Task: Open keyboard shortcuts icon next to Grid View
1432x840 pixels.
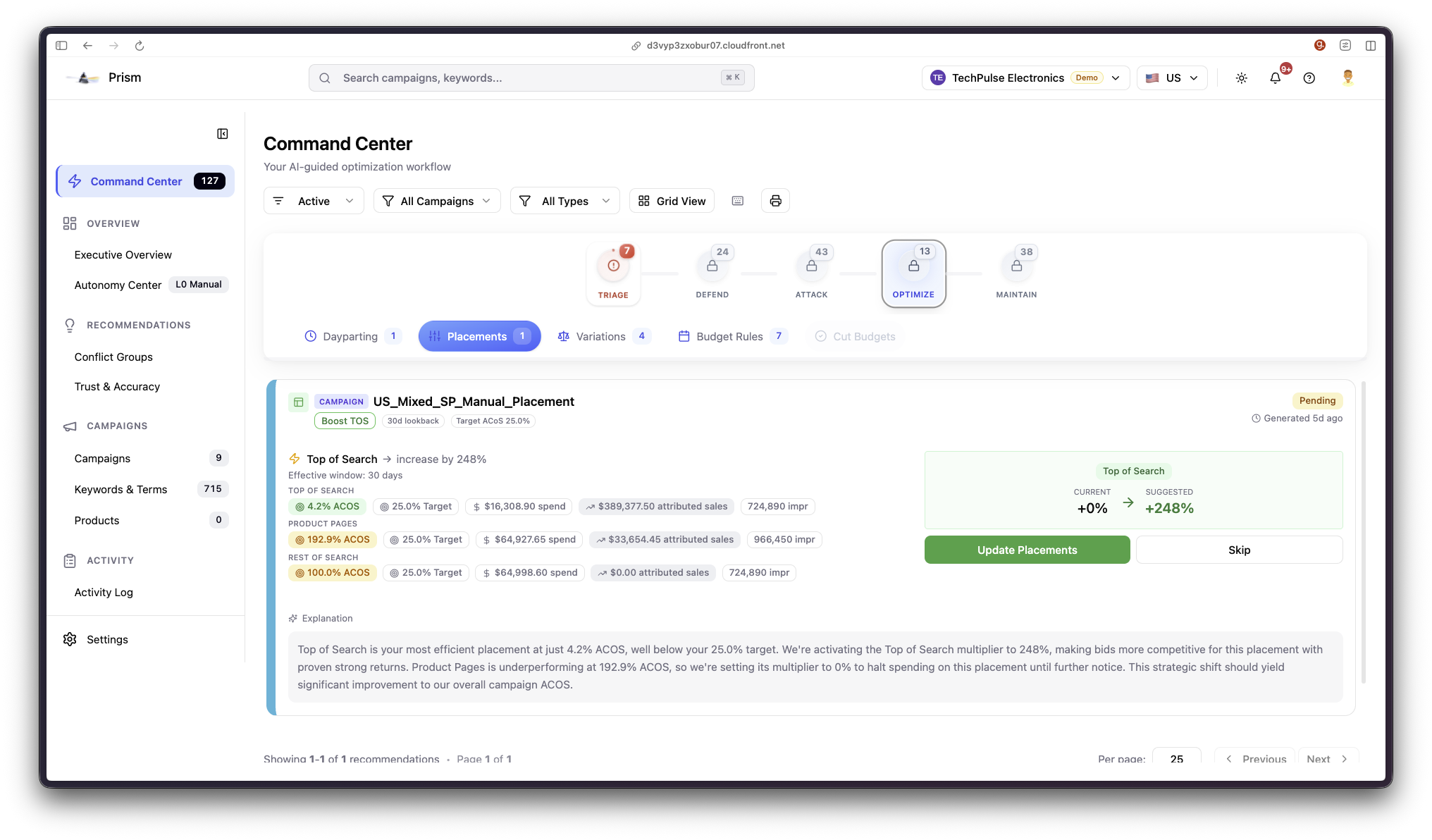Action: [737, 200]
